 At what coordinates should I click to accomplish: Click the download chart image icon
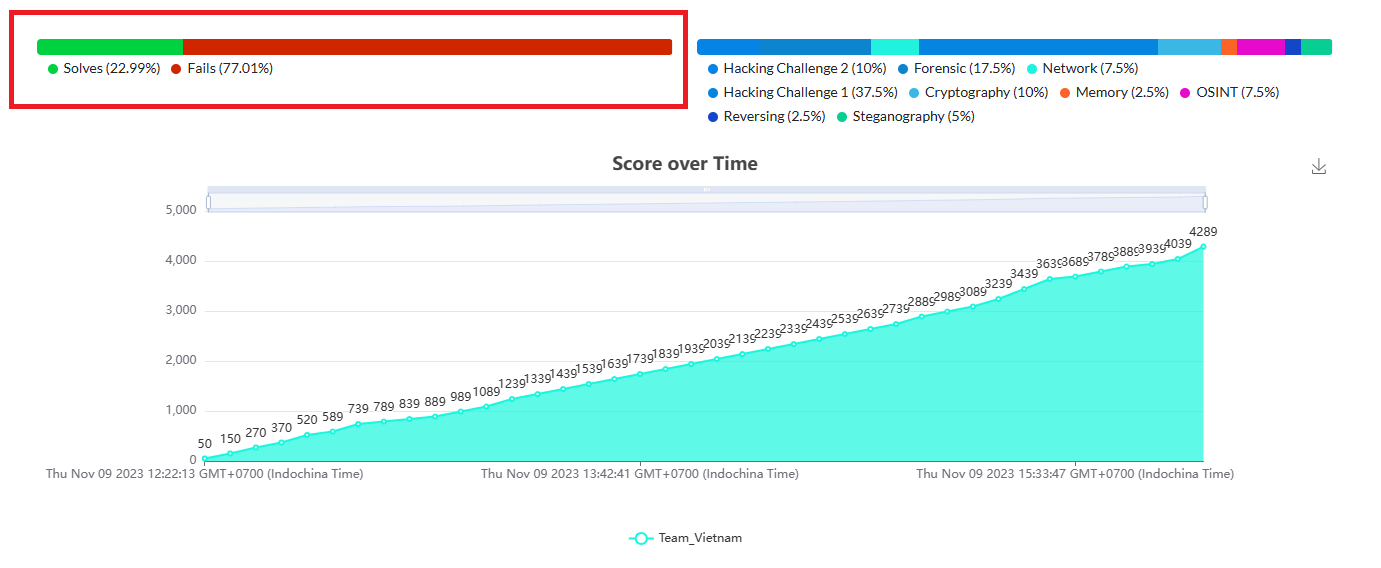pos(1318,167)
